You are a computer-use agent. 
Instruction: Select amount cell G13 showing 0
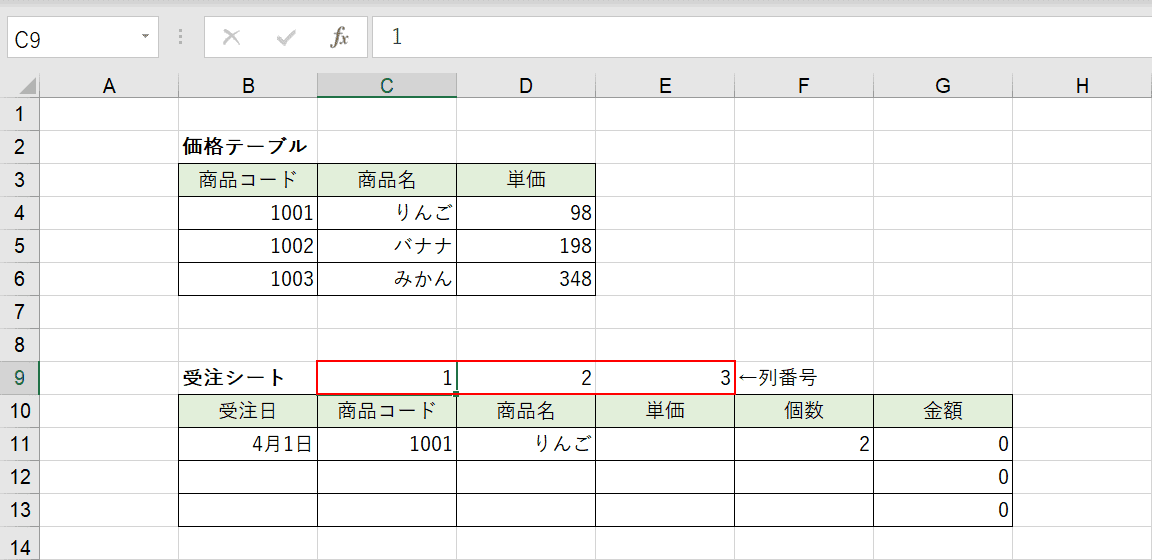[x=943, y=510]
